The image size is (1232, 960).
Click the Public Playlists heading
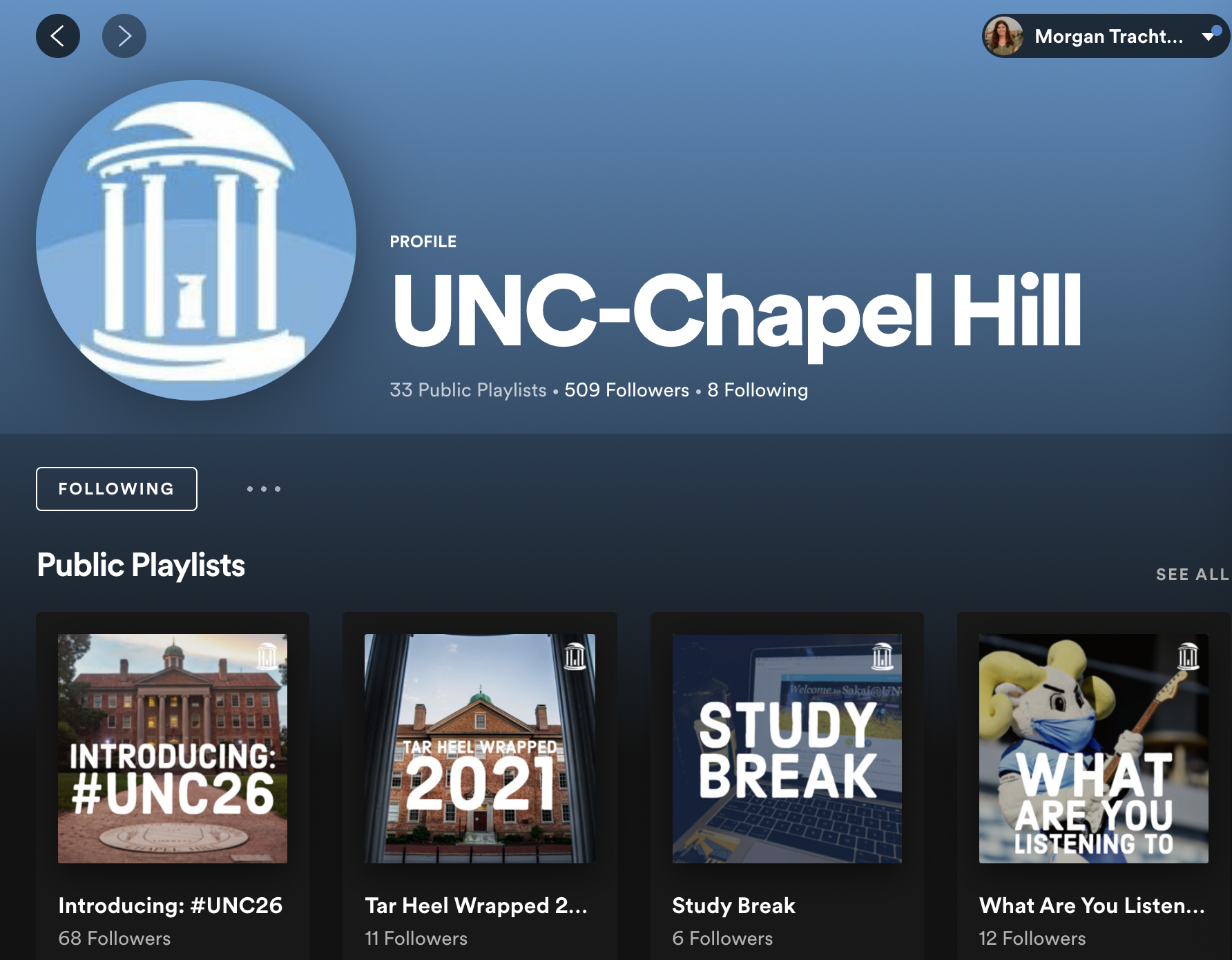tap(141, 565)
